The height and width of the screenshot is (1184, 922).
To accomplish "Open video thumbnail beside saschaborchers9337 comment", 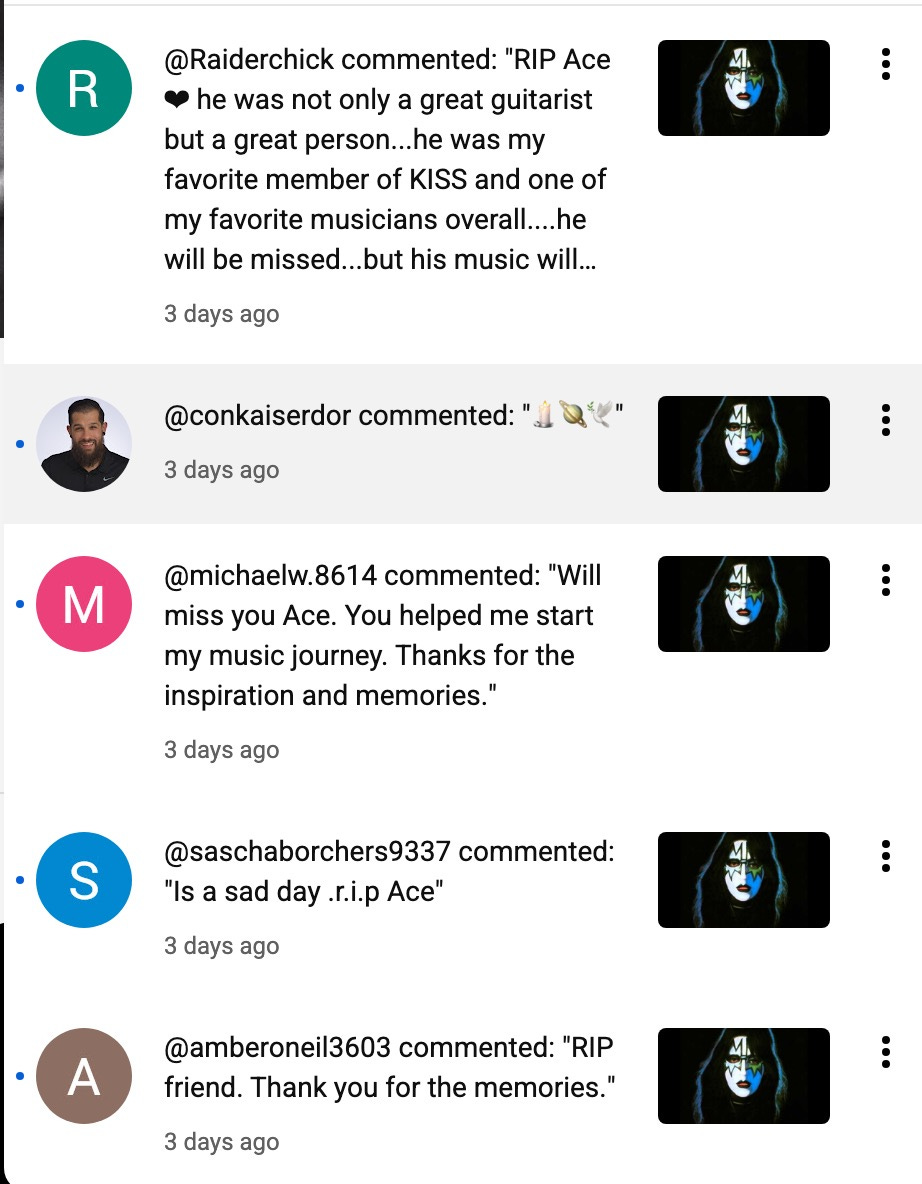I will tap(744, 880).
